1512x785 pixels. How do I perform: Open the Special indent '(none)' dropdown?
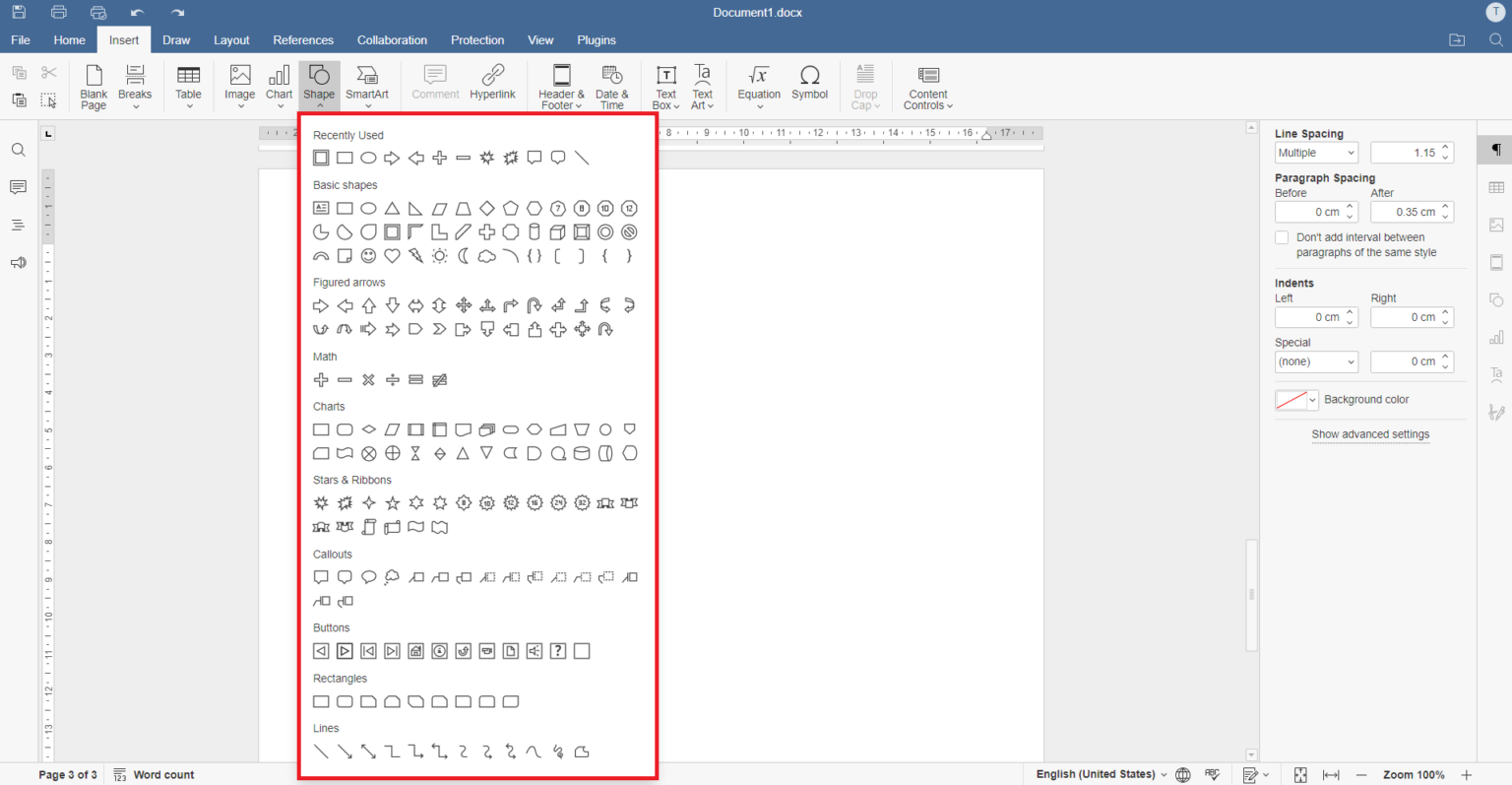pyautogui.click(x=1316, y=361)
